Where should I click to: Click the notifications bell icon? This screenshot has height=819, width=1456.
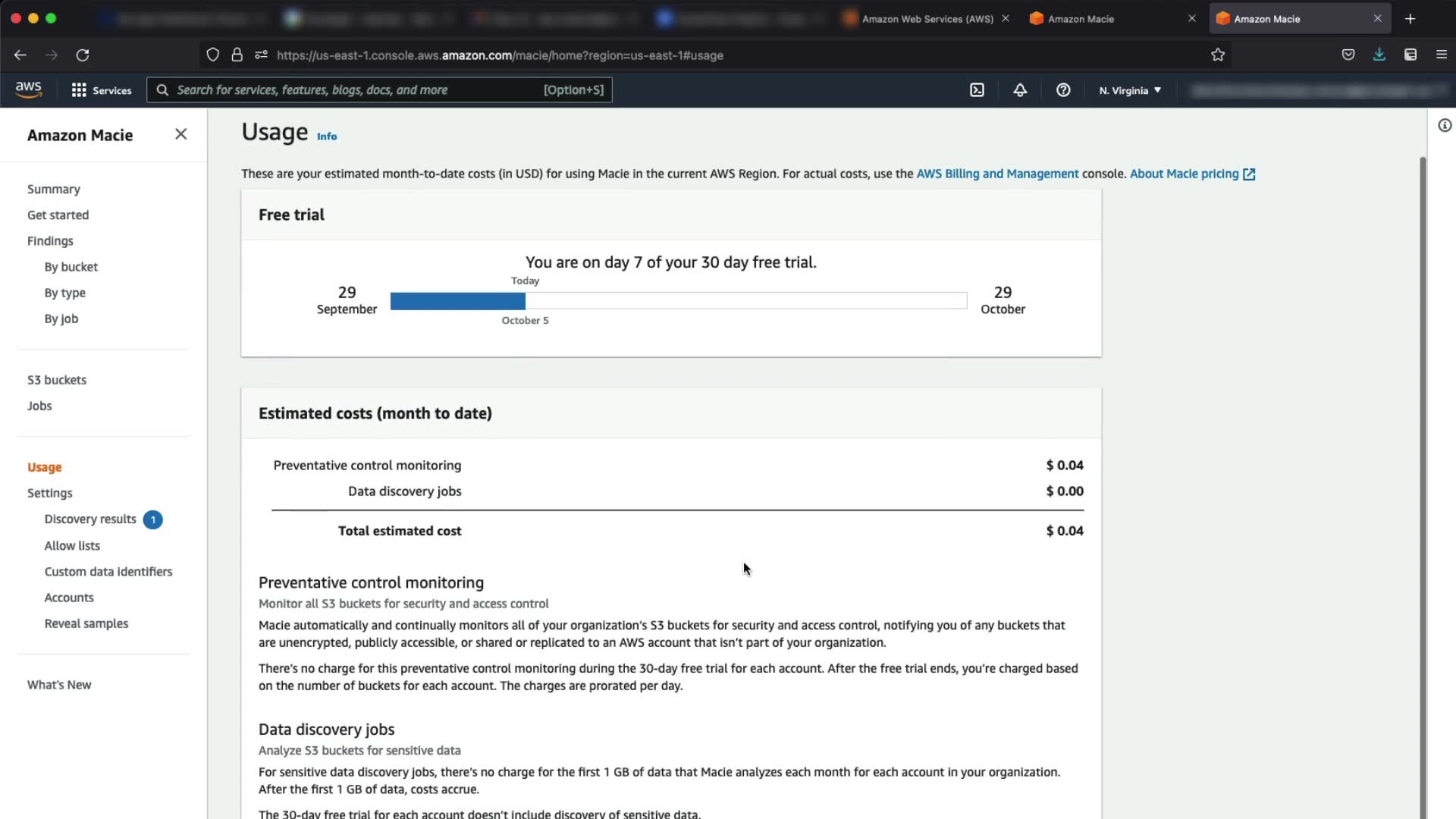(x=1020, y=90)
